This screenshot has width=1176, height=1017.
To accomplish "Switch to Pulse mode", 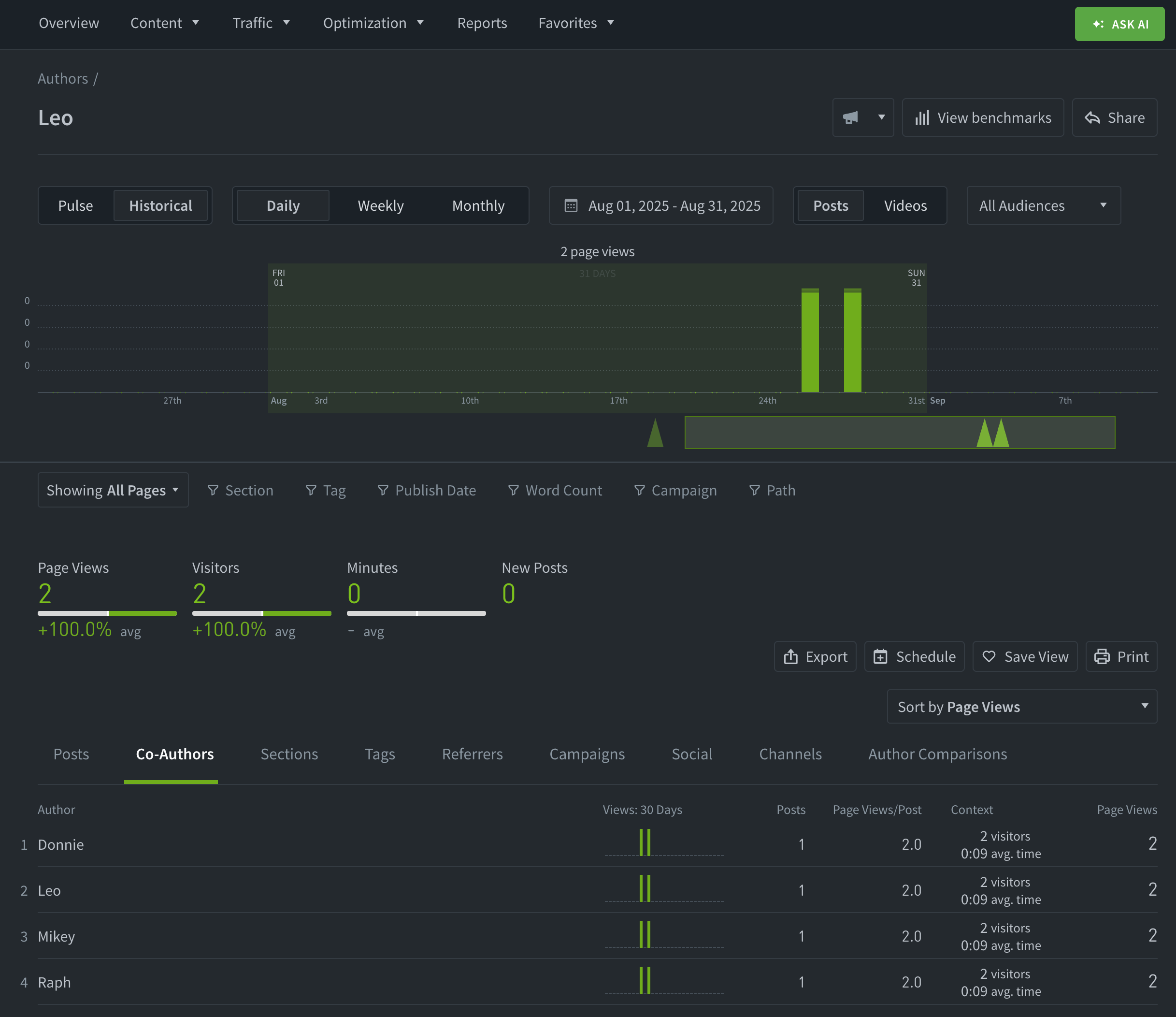I will 75,205.
